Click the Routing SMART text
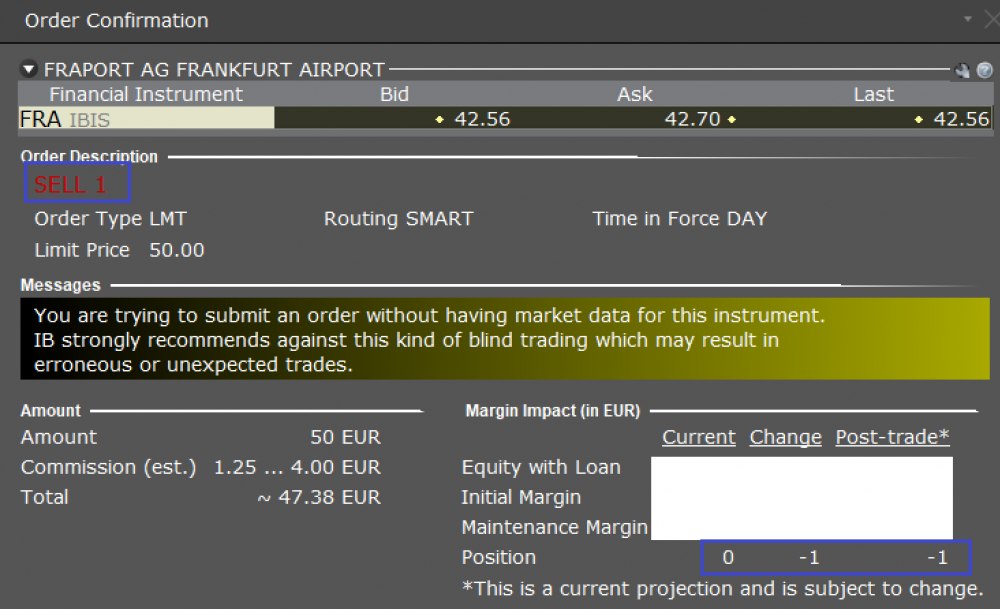The height and width of the screenshot is (609, 1000). pos(399,219)
